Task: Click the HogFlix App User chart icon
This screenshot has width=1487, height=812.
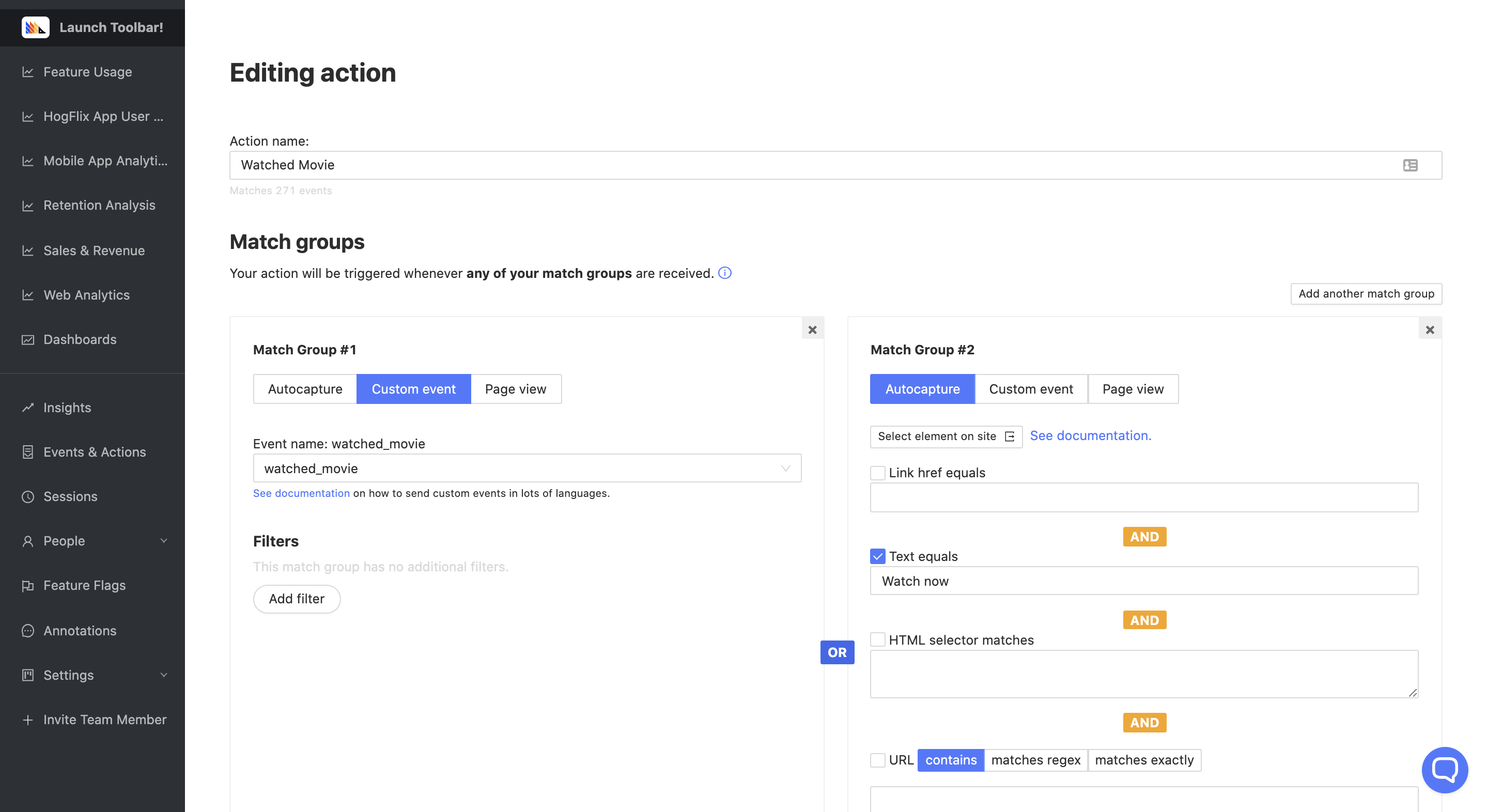Action: (28, 117)
